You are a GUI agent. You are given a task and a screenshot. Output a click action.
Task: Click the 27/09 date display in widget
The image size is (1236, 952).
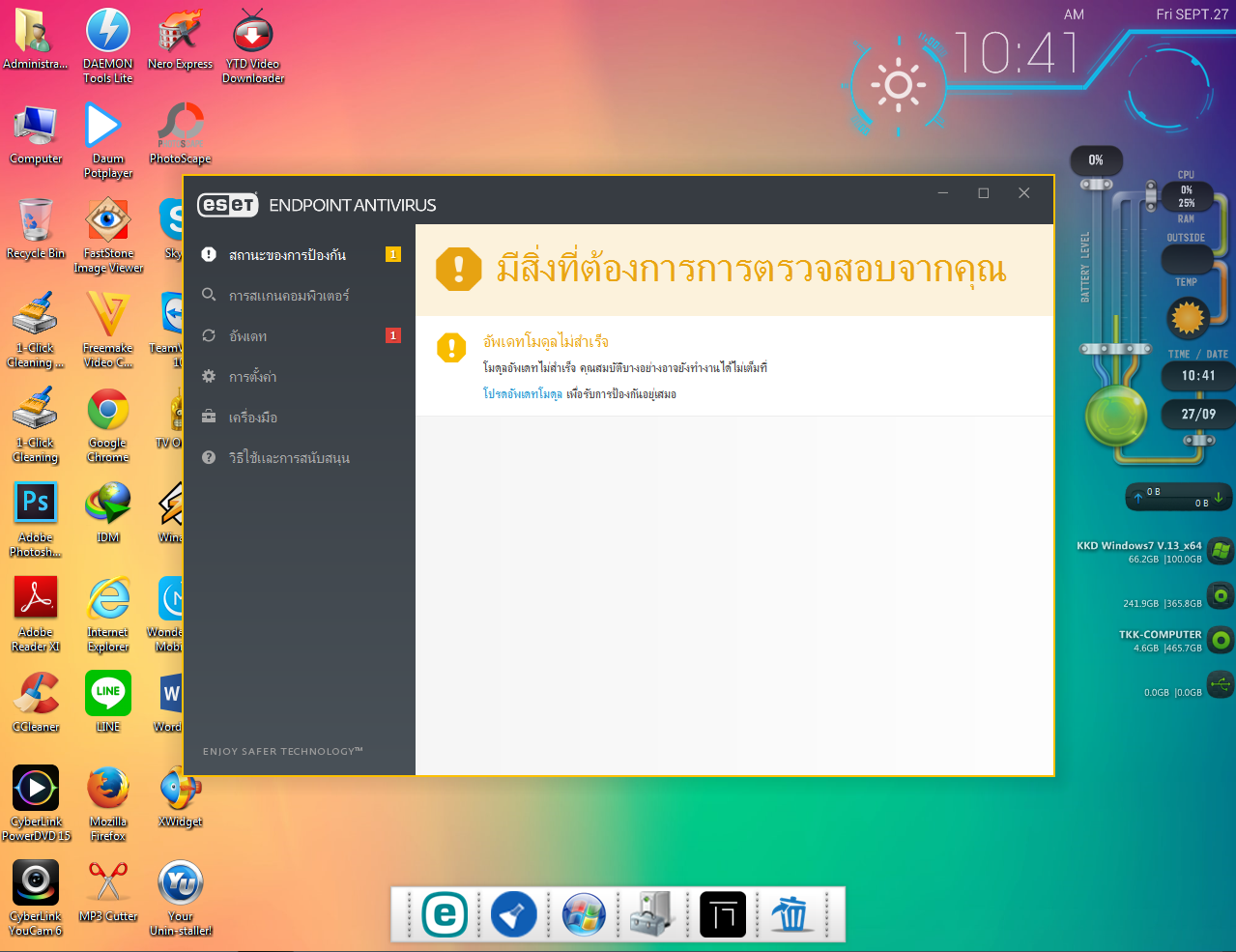tap(1198, 414)
